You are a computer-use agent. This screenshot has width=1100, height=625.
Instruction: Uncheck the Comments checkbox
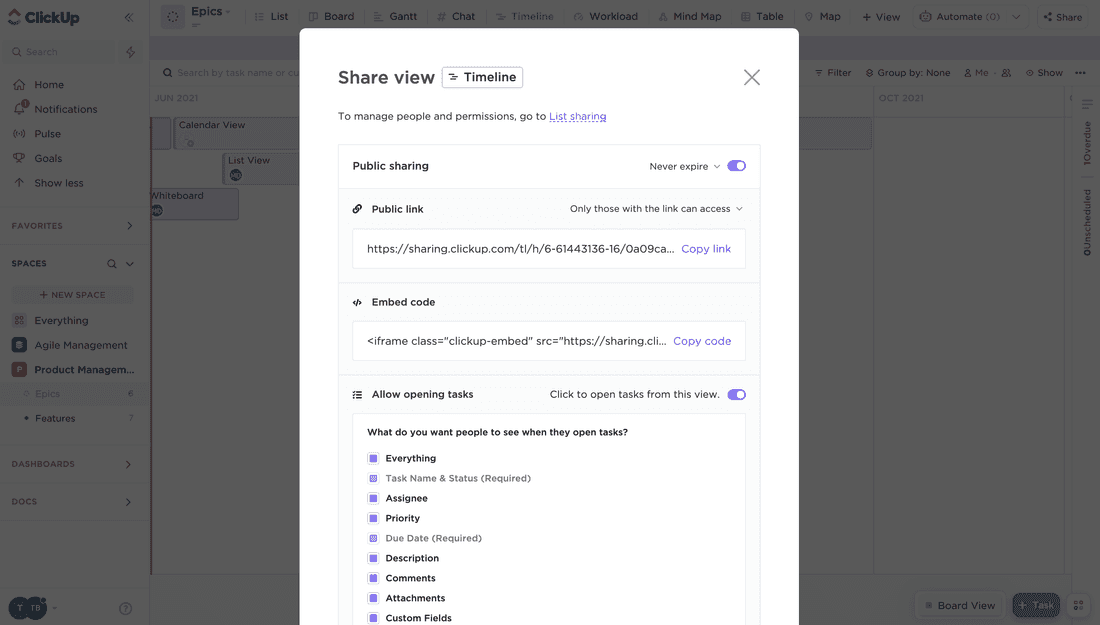tap(373, 578)
